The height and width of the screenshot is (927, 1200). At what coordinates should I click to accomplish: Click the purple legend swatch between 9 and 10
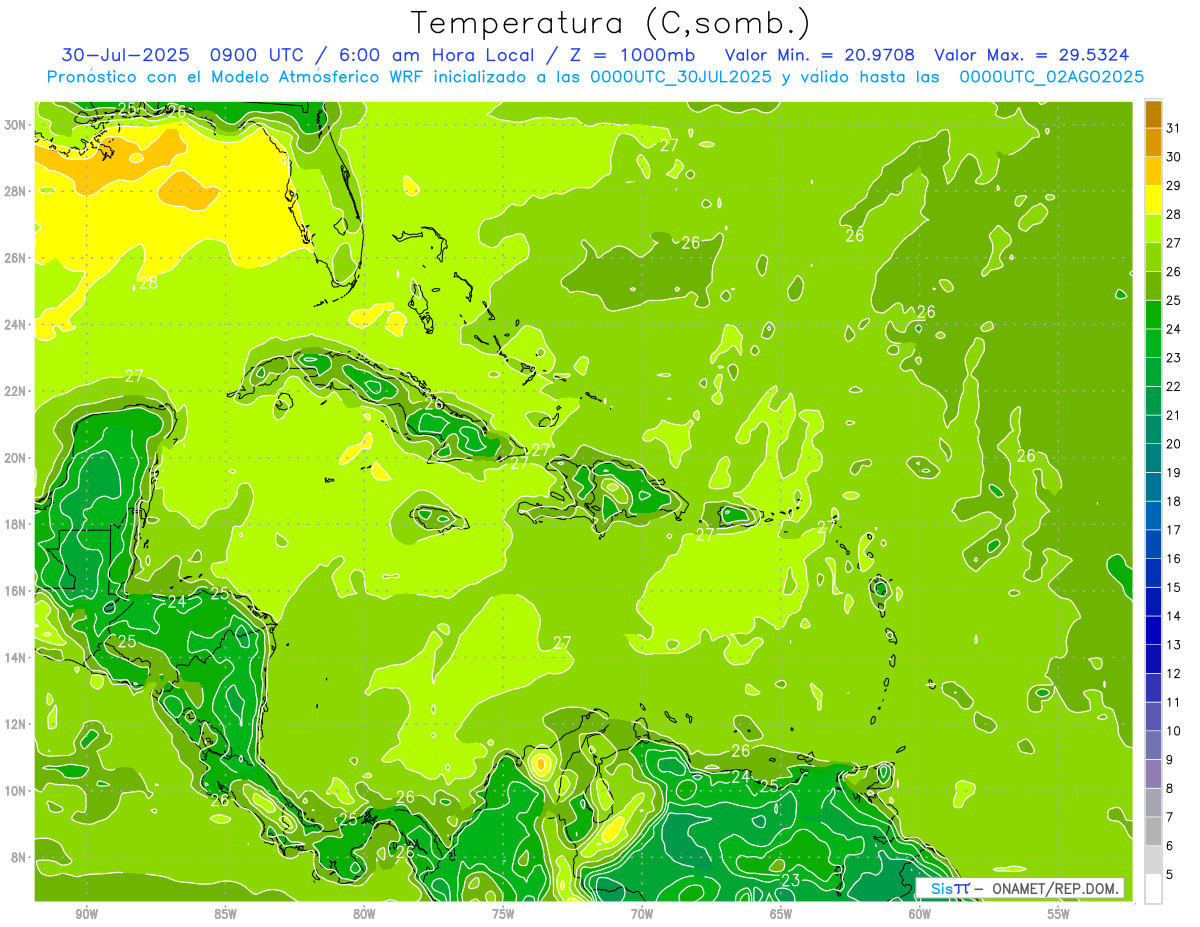pyautogui.click(x=1153, y=775)
